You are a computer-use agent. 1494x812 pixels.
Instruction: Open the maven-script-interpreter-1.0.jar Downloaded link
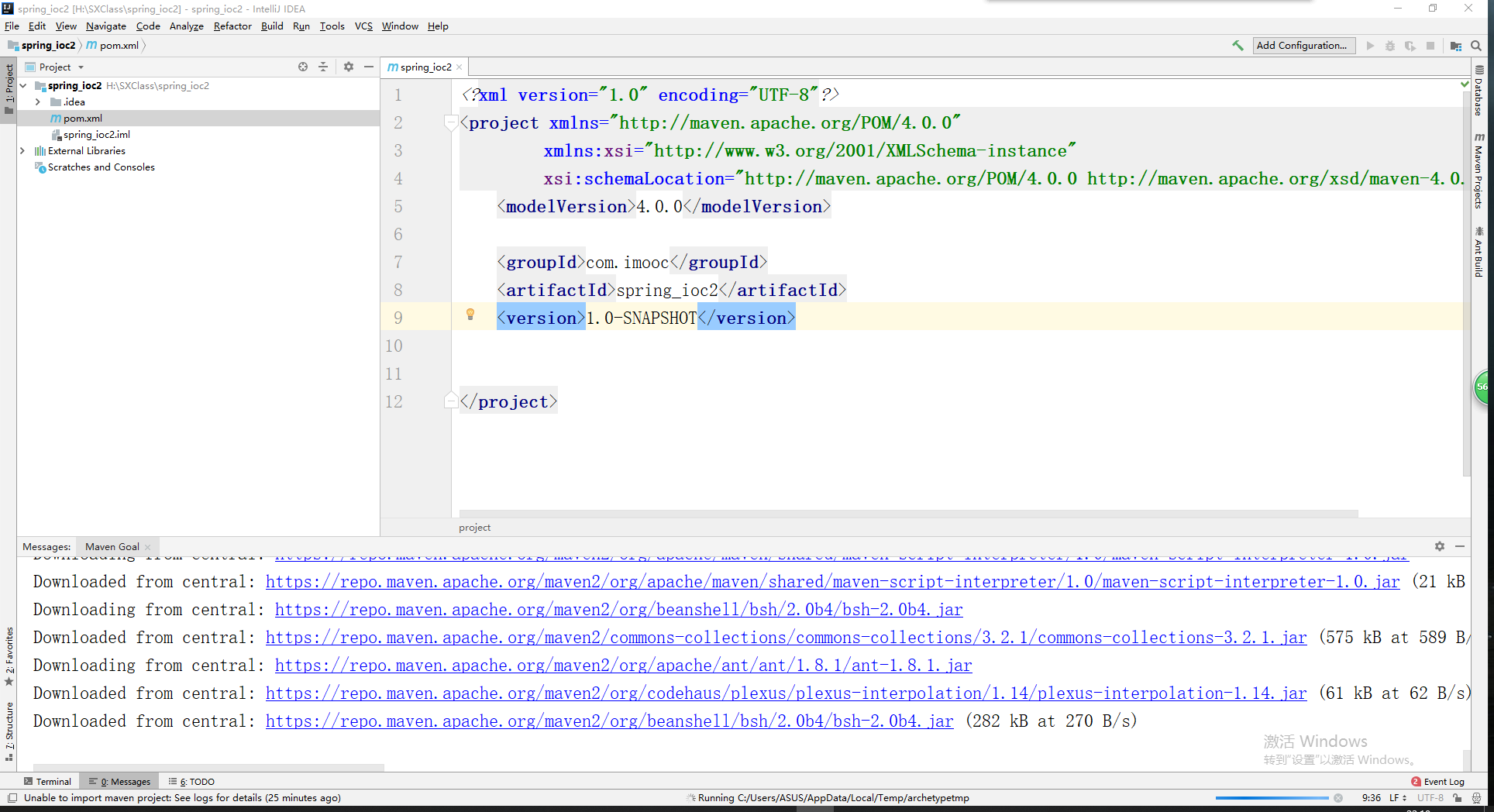tap(832, 582)
